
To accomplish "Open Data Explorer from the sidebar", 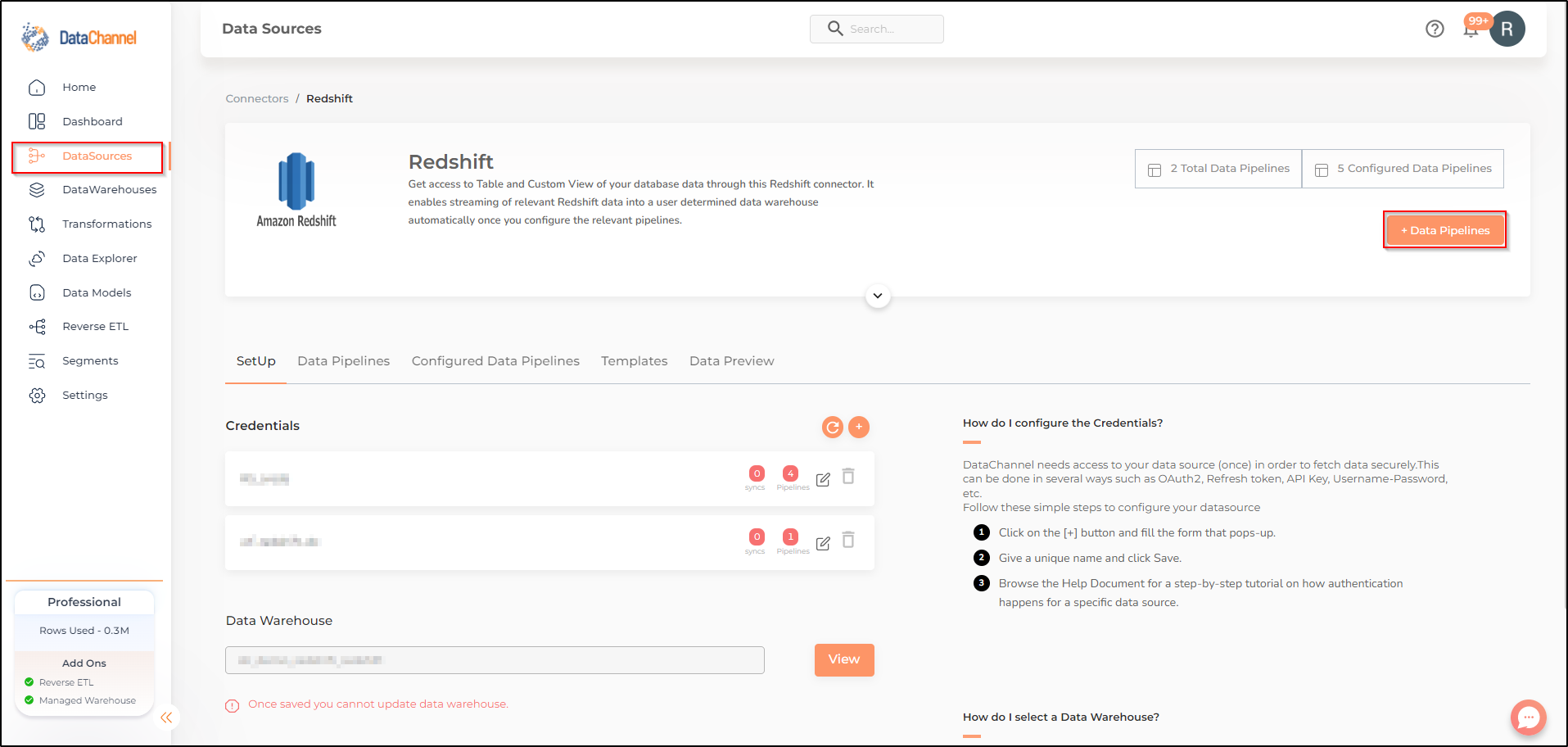I will tap(100, 259).
